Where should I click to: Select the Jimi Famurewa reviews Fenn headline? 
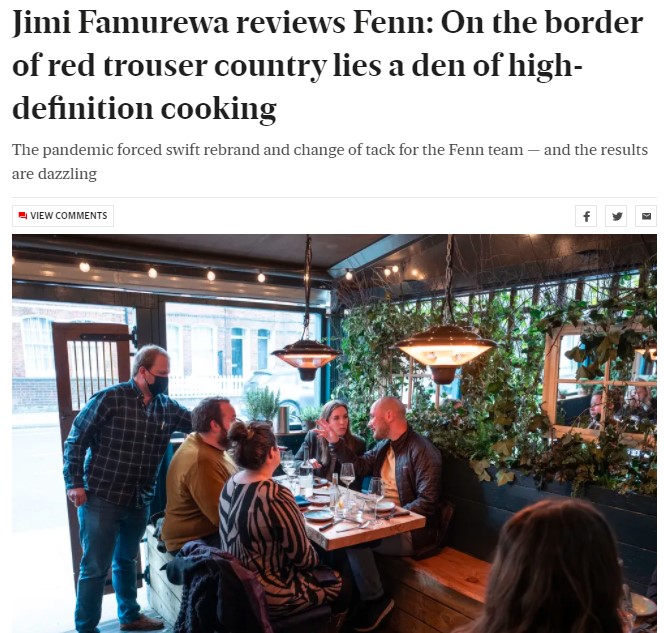point(327,65)
